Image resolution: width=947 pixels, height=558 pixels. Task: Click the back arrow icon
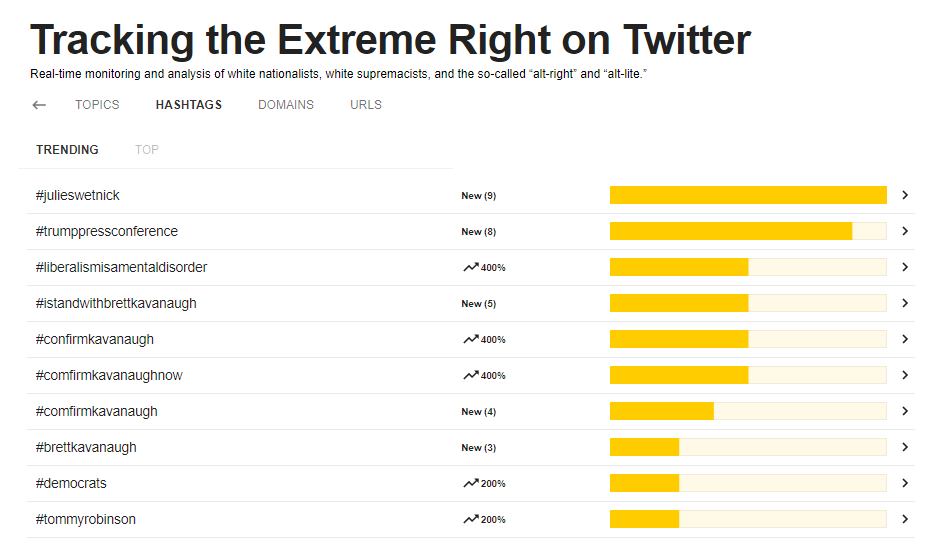point(39,105)
